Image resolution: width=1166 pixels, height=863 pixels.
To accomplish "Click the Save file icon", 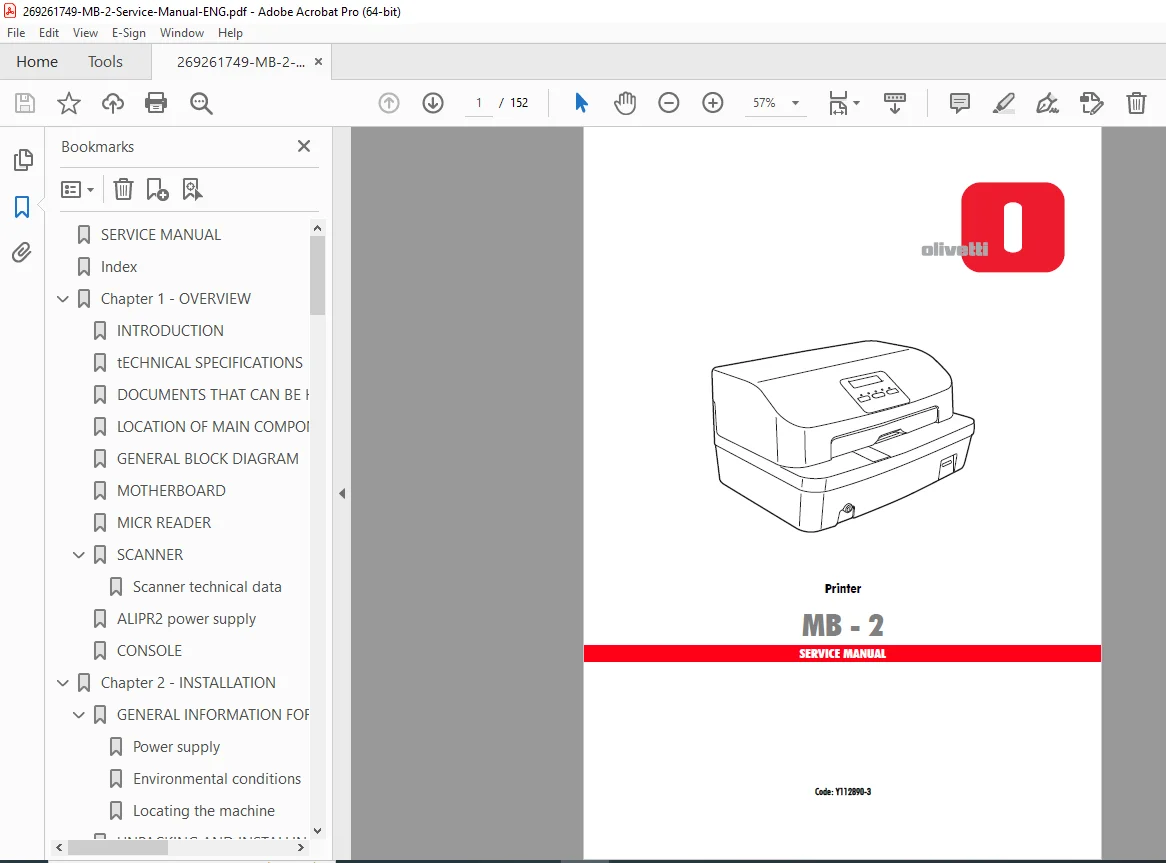I will coord(25,103).
